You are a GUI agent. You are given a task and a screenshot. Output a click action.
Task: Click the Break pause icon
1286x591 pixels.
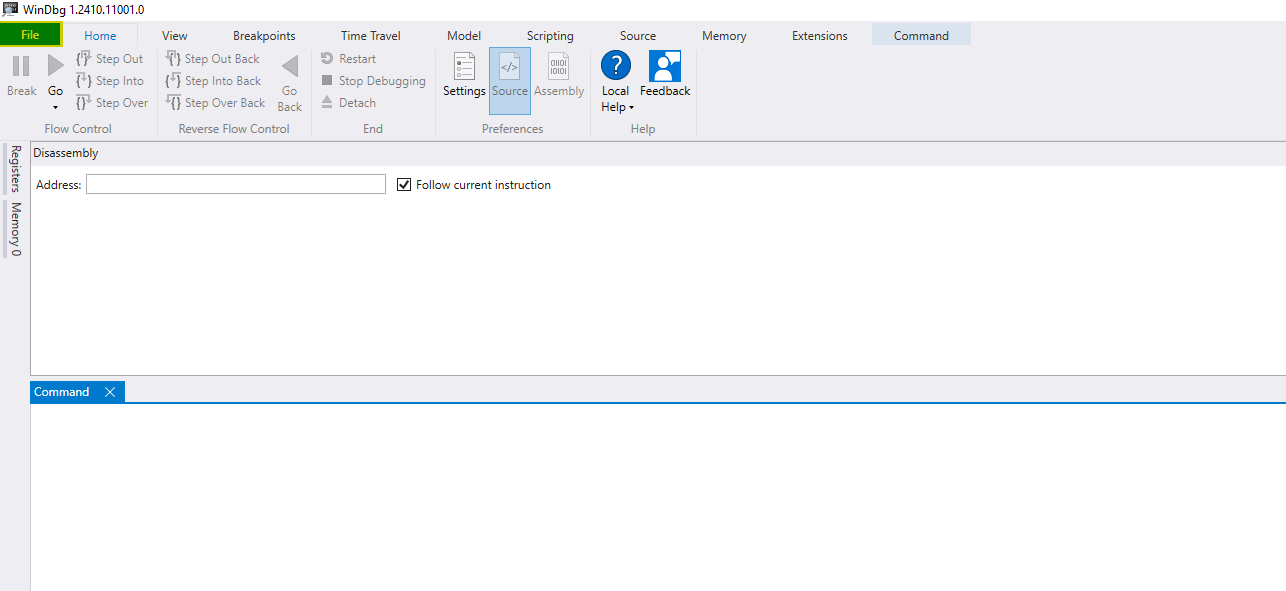click(x=21, y=67)
